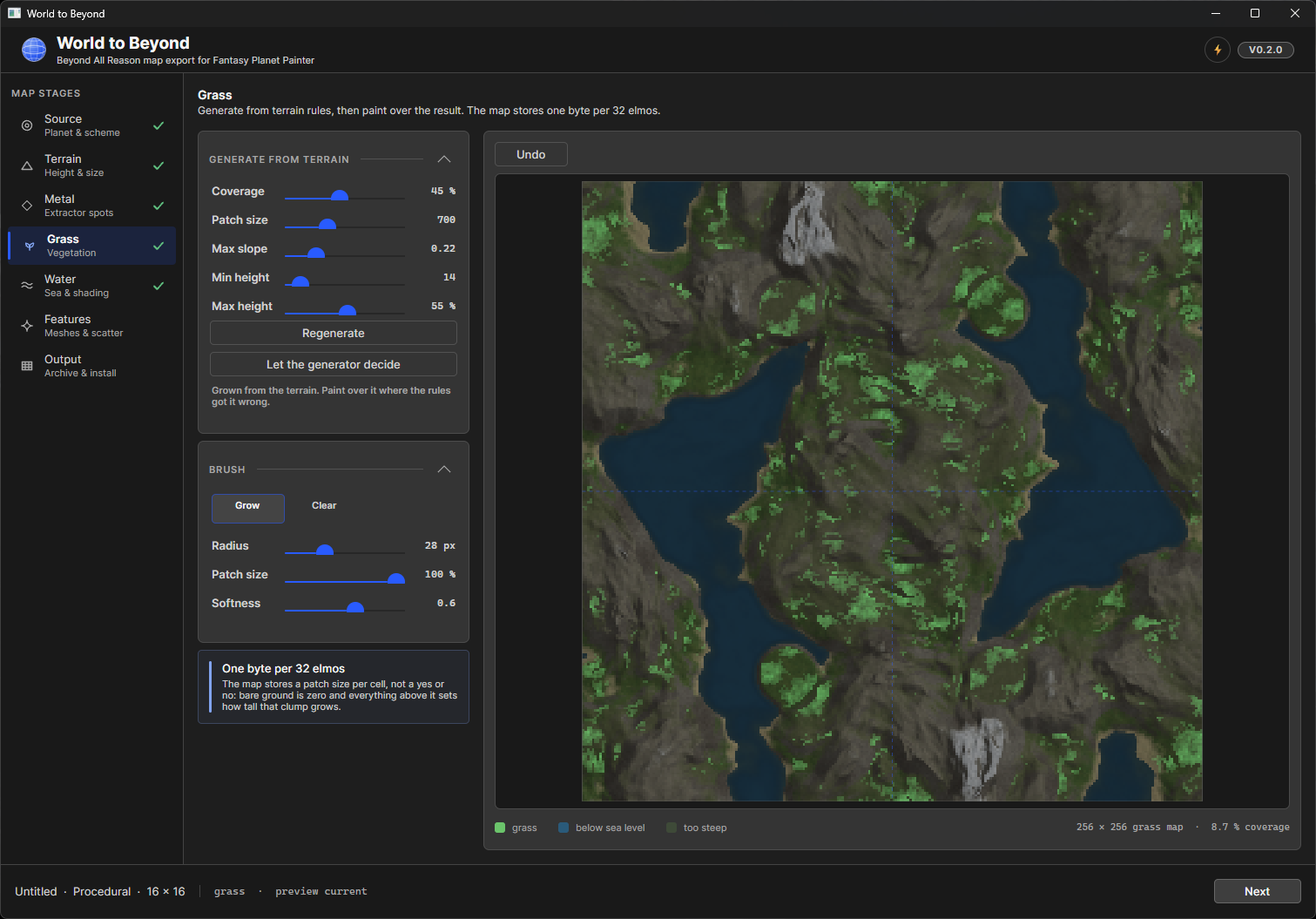This screenshot has height=919, width=1316.
Task: Click the blue below sea level swatch
Action: 564,828
